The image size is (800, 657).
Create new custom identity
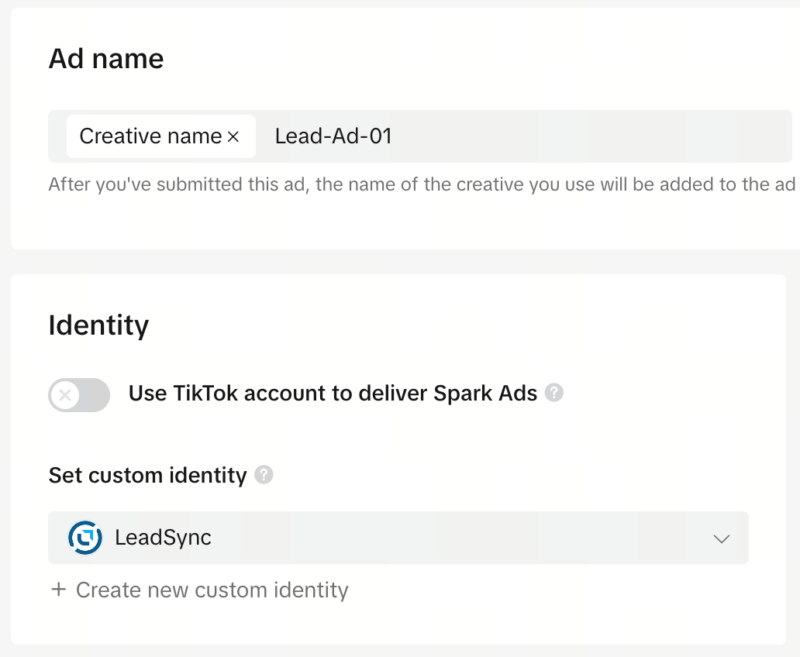199,590
